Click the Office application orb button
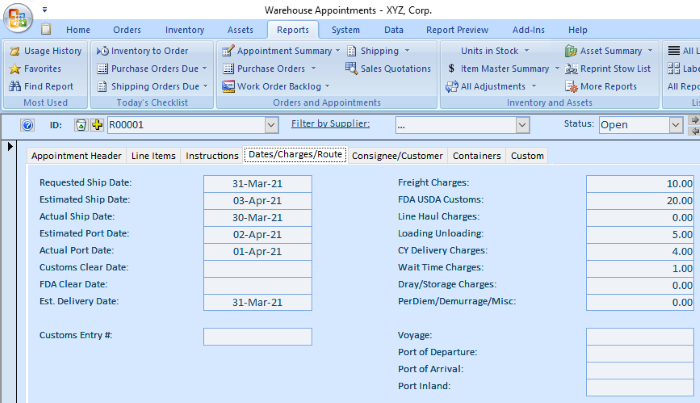This screenshot has height=403, width=700. (x=18, y=19)
